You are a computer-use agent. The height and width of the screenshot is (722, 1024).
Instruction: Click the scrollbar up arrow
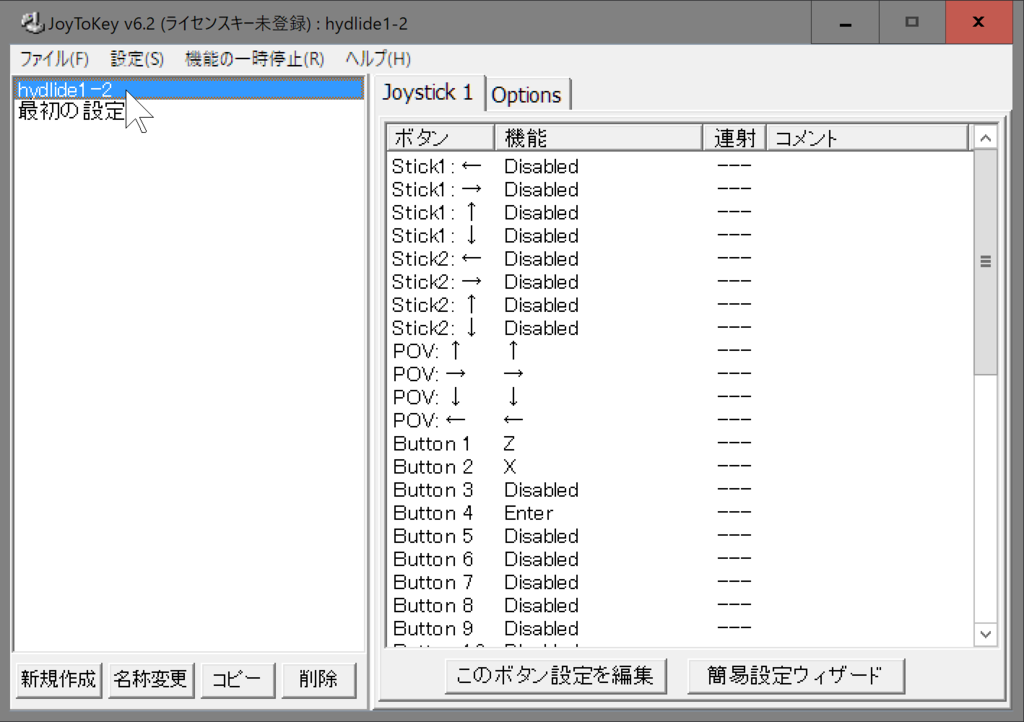coord(985,138)
